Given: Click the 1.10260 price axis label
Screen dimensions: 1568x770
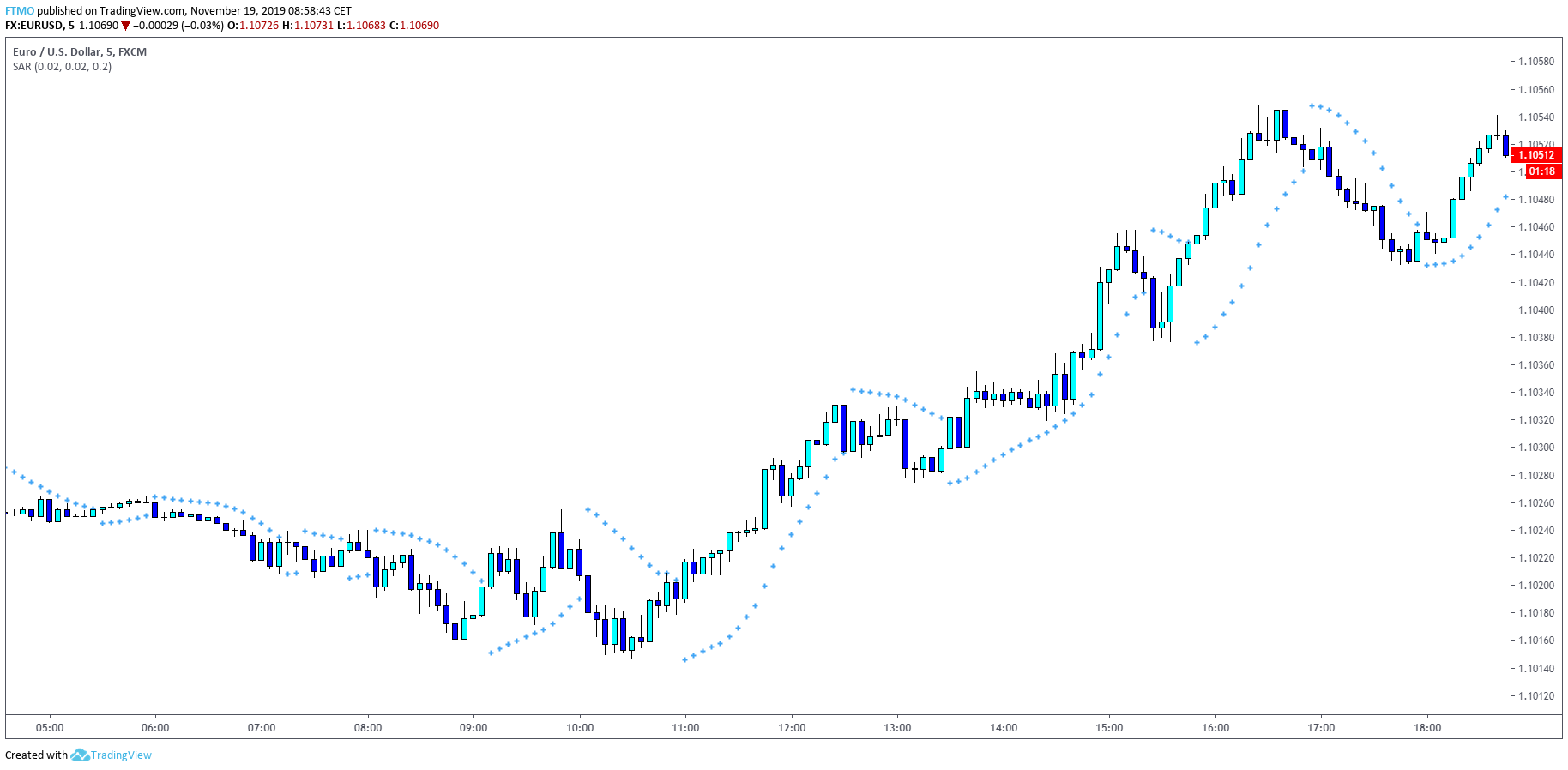Looking at the screenshot, I should click(x=1536, y=502).
